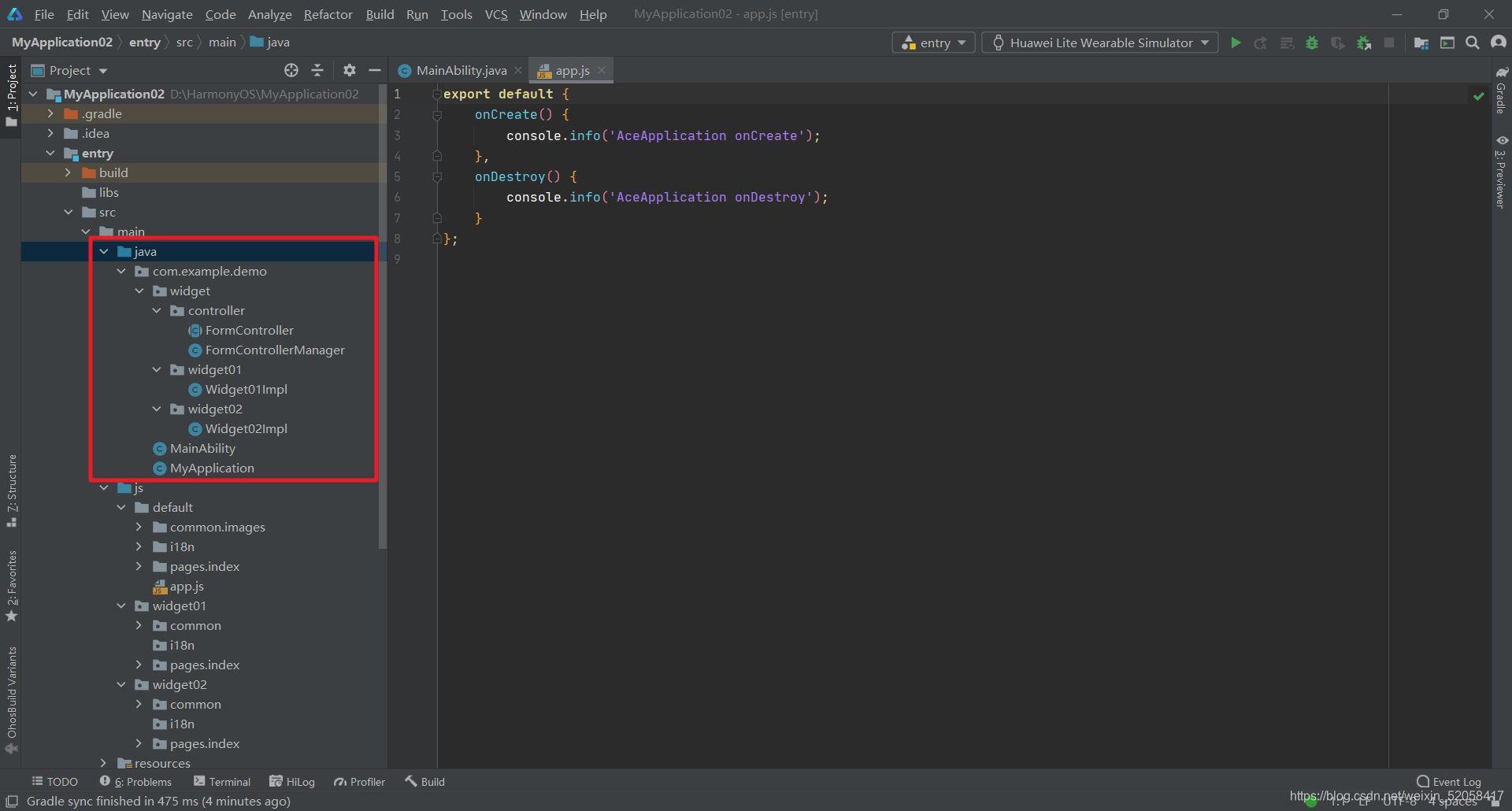Image resolution: width=1512 pixels, height=811 pixels.
Task: Click the green inspection checkmark in editor
Action: pos(1479,96)
